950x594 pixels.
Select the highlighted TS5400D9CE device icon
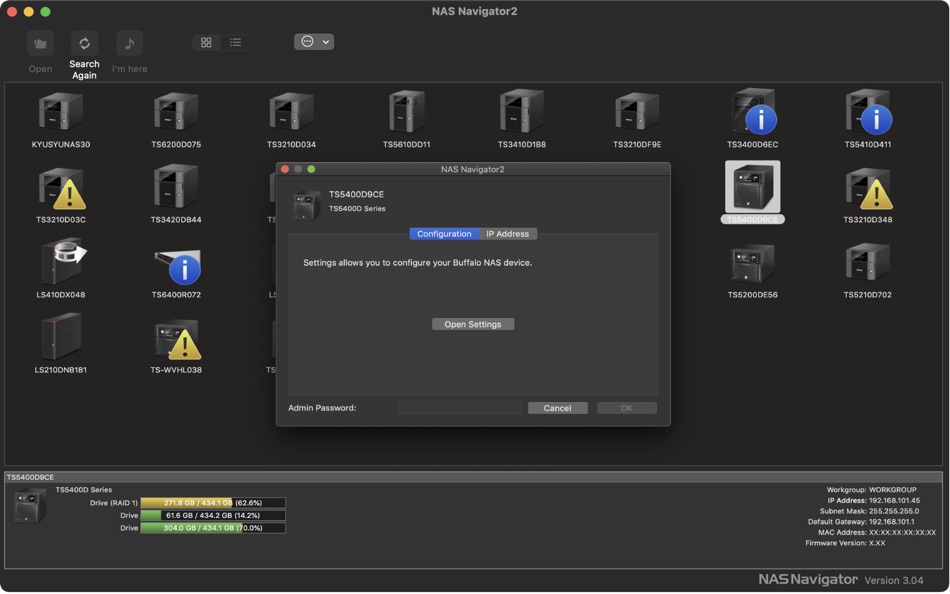tap(752, 187)
